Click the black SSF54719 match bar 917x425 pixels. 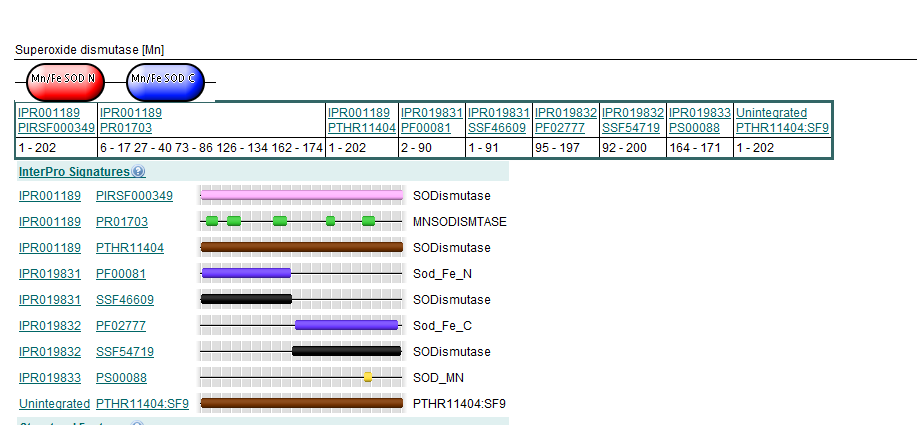coord(347,351)
